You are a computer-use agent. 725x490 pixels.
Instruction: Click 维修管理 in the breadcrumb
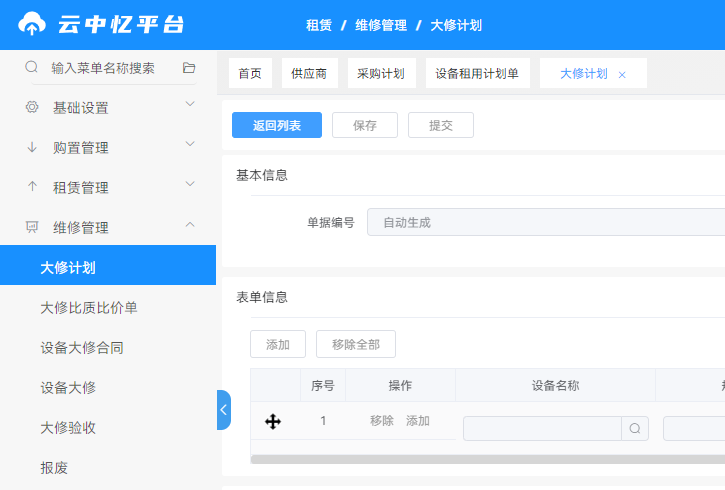pos(381,25)
